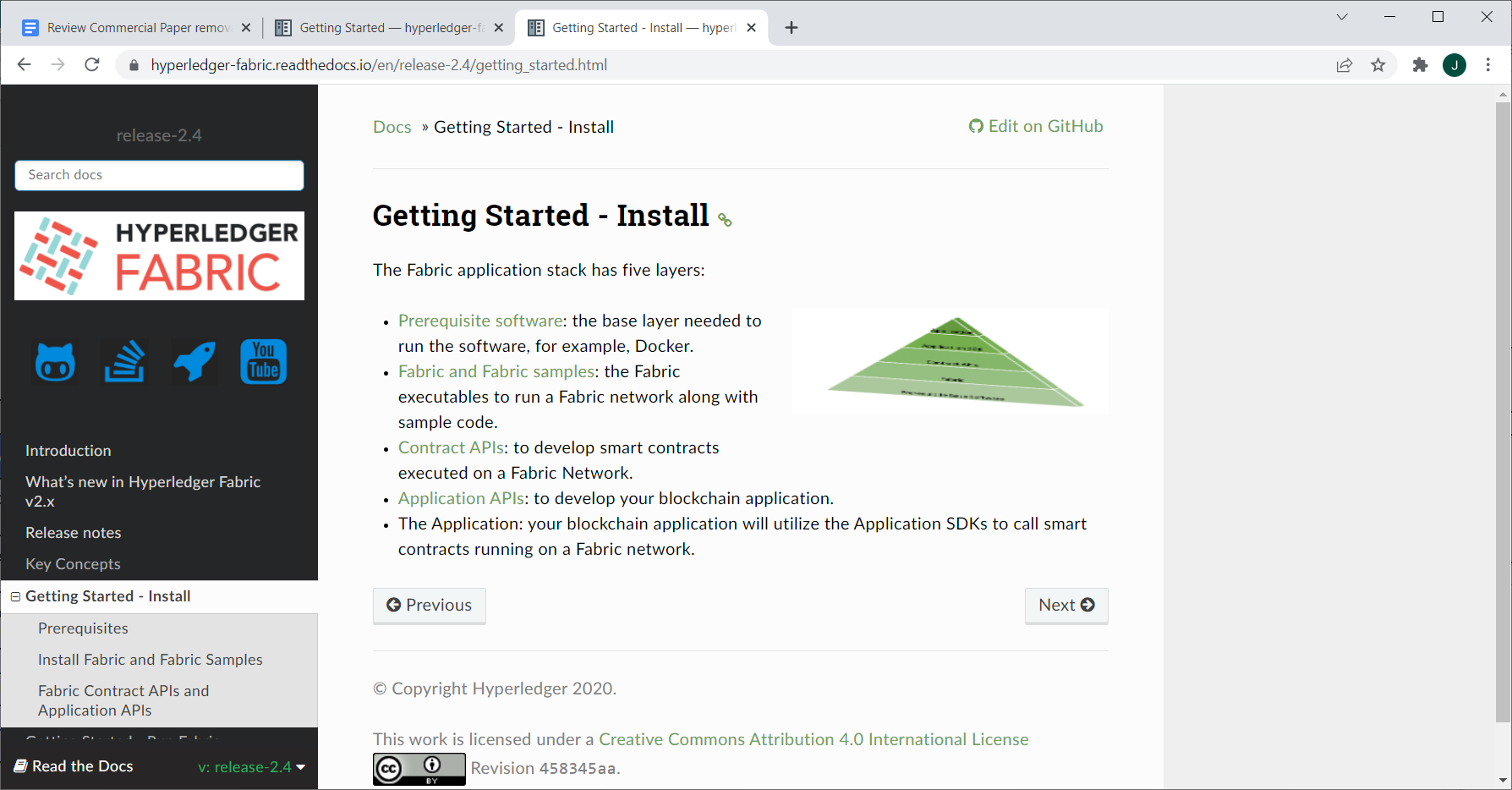This screenshot has height=790, width=1512.
Task: Click the Search docs field
Action: pyautogui.click(x=159, y=175)
